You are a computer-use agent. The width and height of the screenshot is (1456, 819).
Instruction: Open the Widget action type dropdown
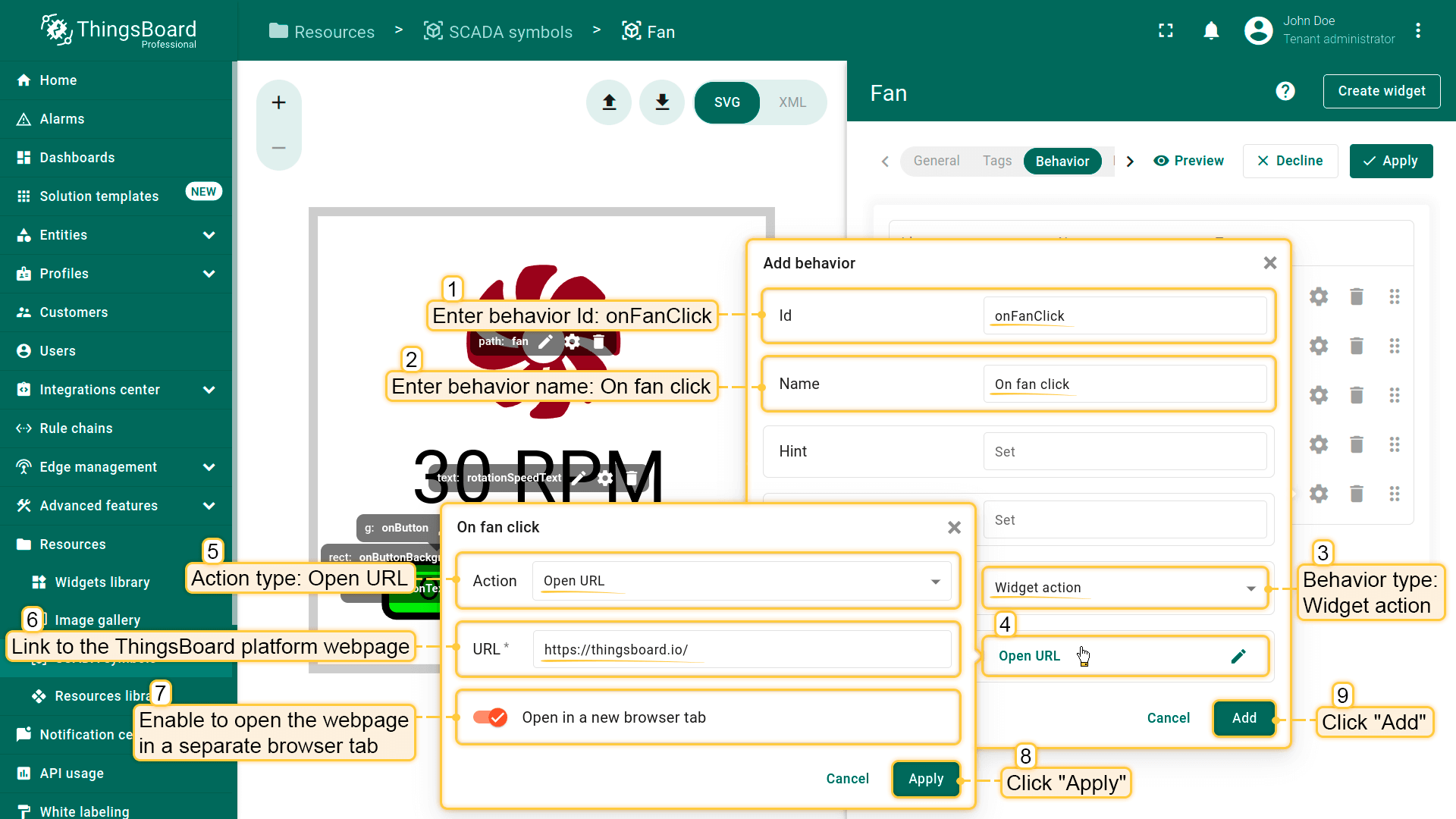point(1124,588)
